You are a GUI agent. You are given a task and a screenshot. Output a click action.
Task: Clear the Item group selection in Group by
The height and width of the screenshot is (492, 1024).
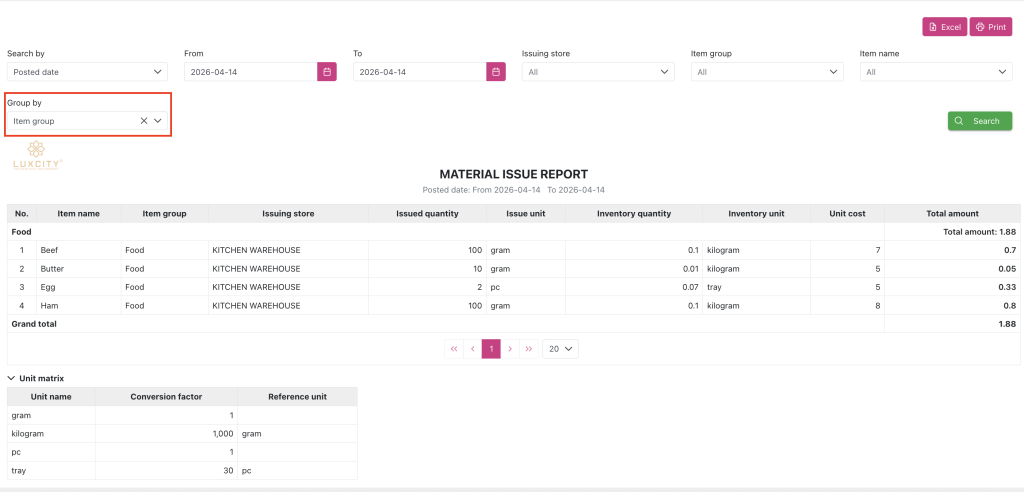[x=144, y=121]
